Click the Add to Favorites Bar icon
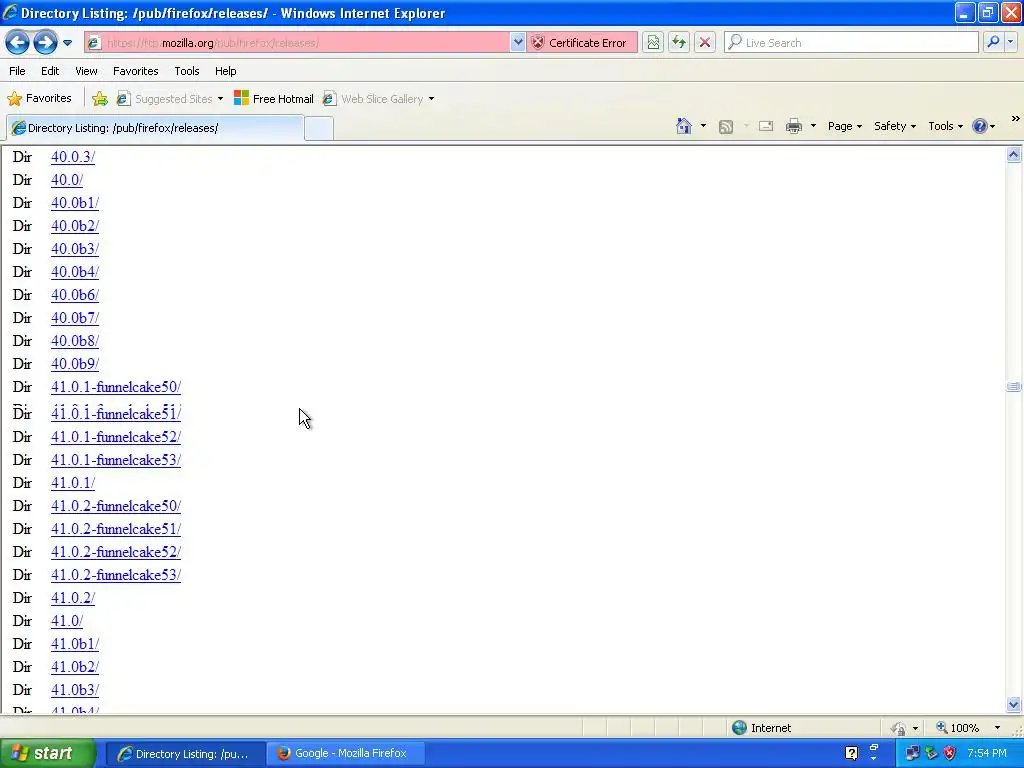The height and width of the screenshot is (768, 1024). [100, 99]
